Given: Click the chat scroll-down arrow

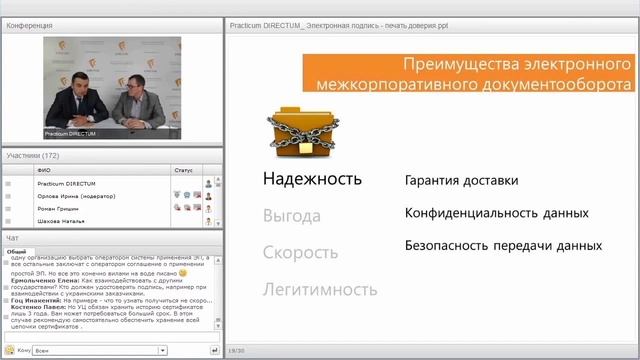Looking at the screenshot, I should pos(218,326).
